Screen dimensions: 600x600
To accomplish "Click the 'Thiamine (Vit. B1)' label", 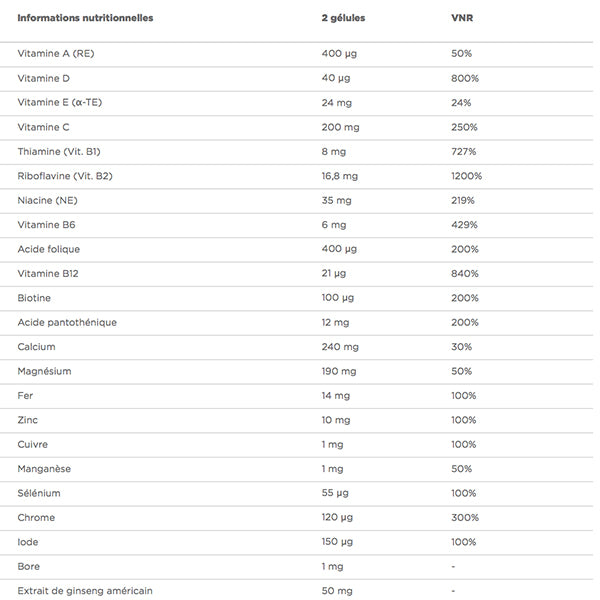I will [x=59, y=152].
